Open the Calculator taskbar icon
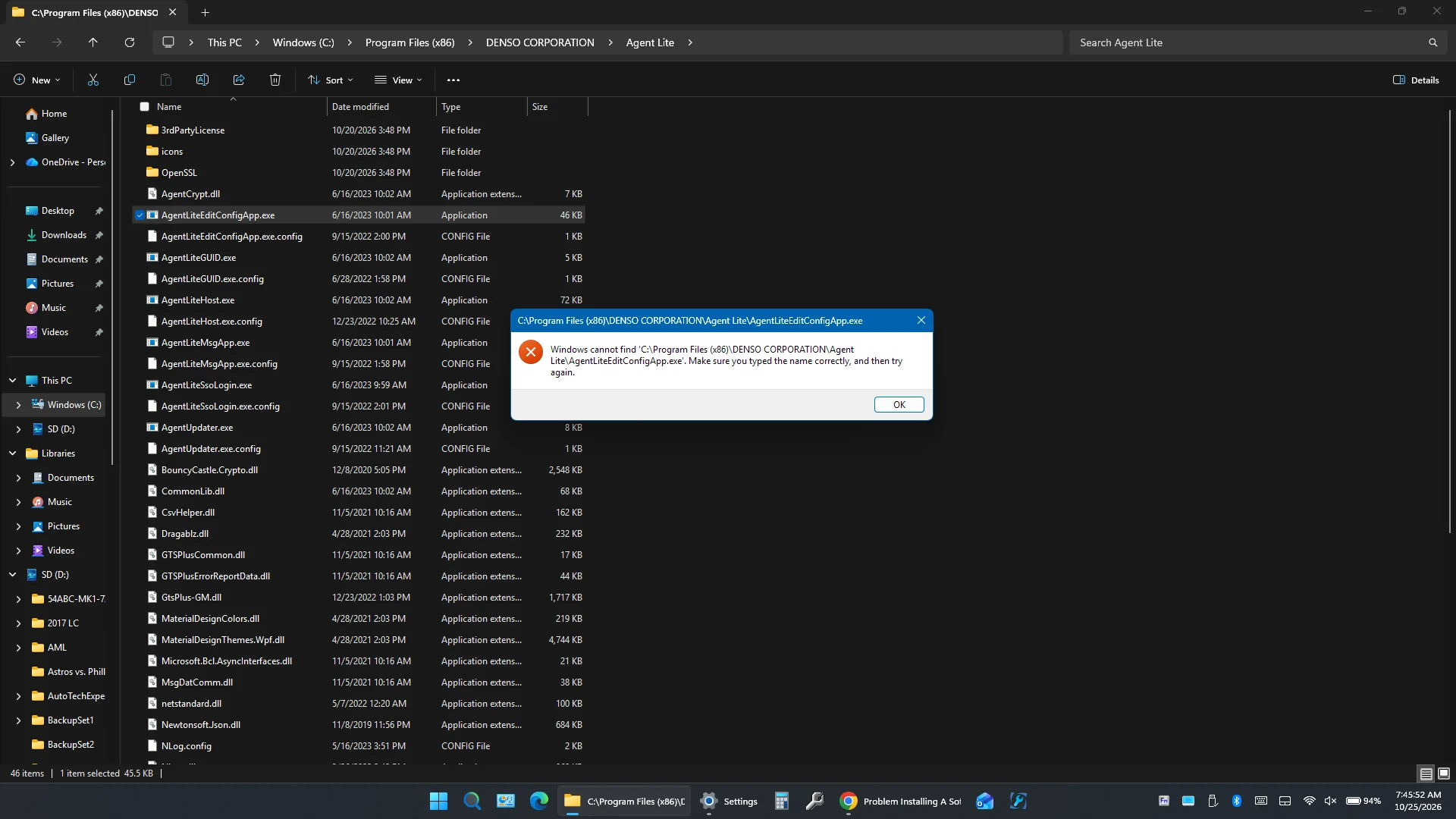The image size is (1456, 819). 782,801
